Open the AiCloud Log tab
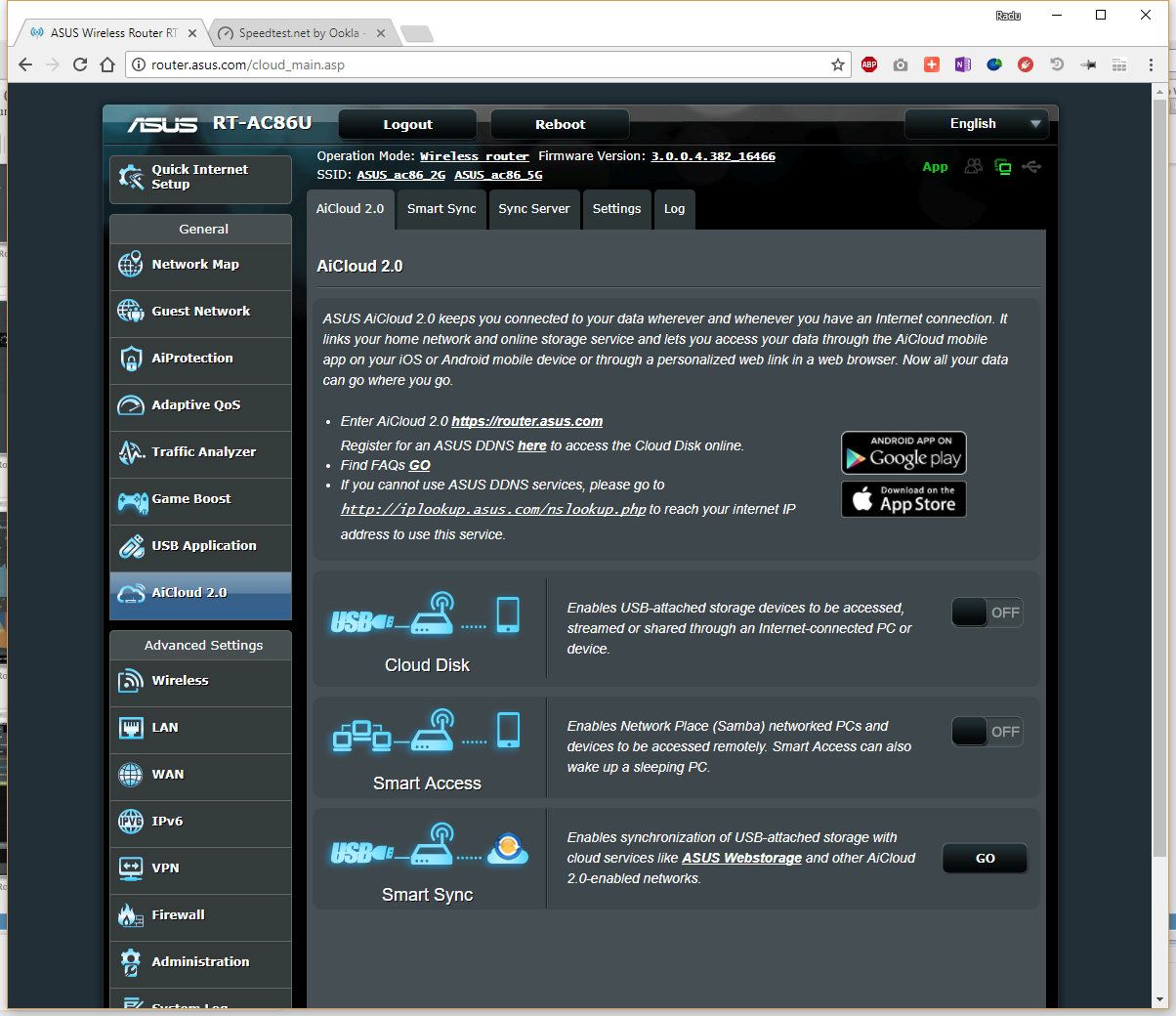The image size is (1176, 1016). (x=675, y=209)
